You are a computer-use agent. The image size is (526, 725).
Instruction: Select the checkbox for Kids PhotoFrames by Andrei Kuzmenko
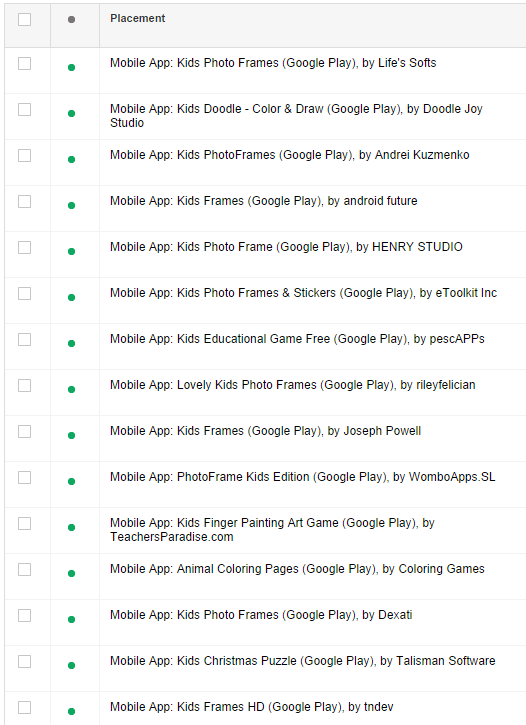point(24,155)
